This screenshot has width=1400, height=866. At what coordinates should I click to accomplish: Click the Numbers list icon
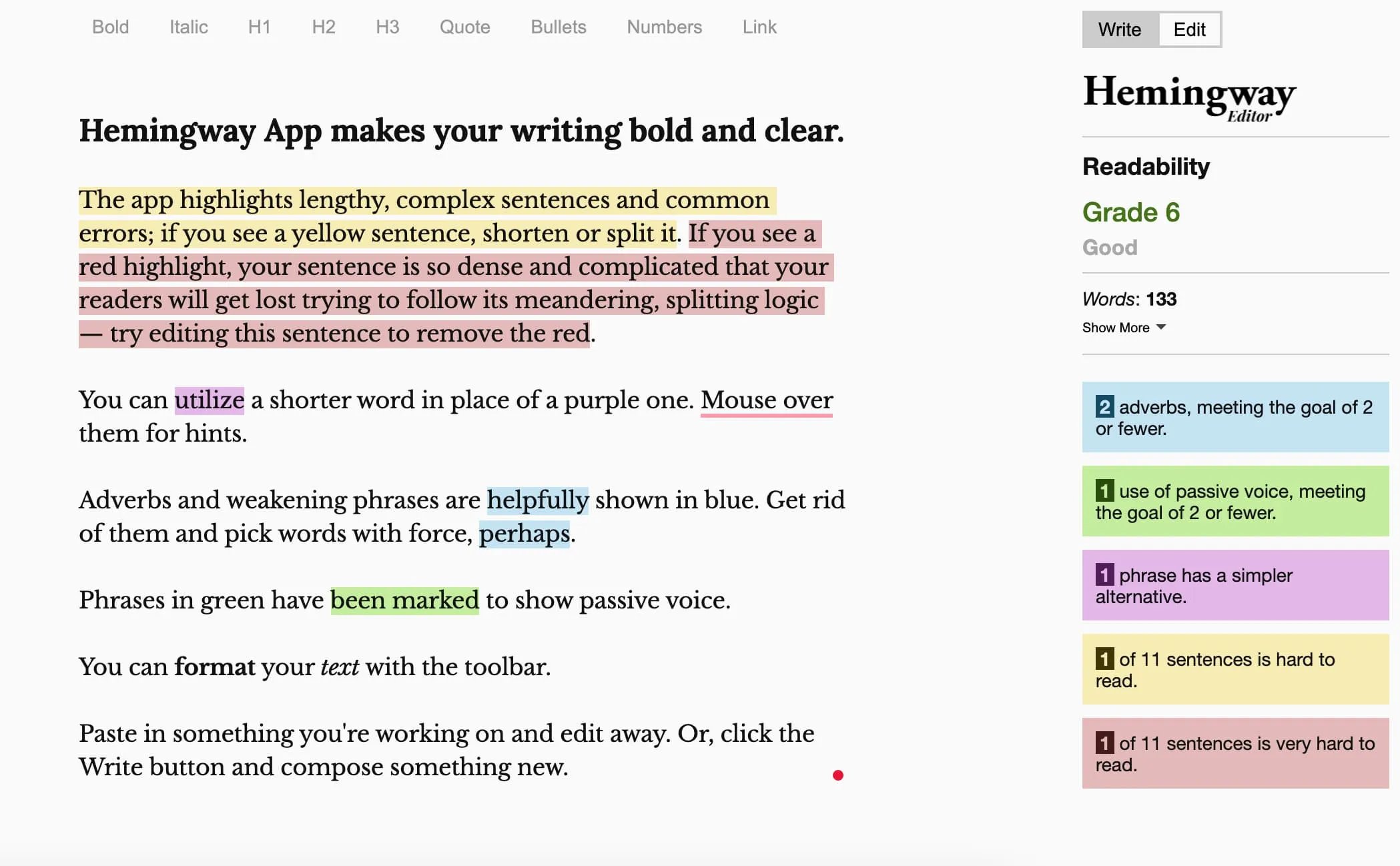coord(665,27)
